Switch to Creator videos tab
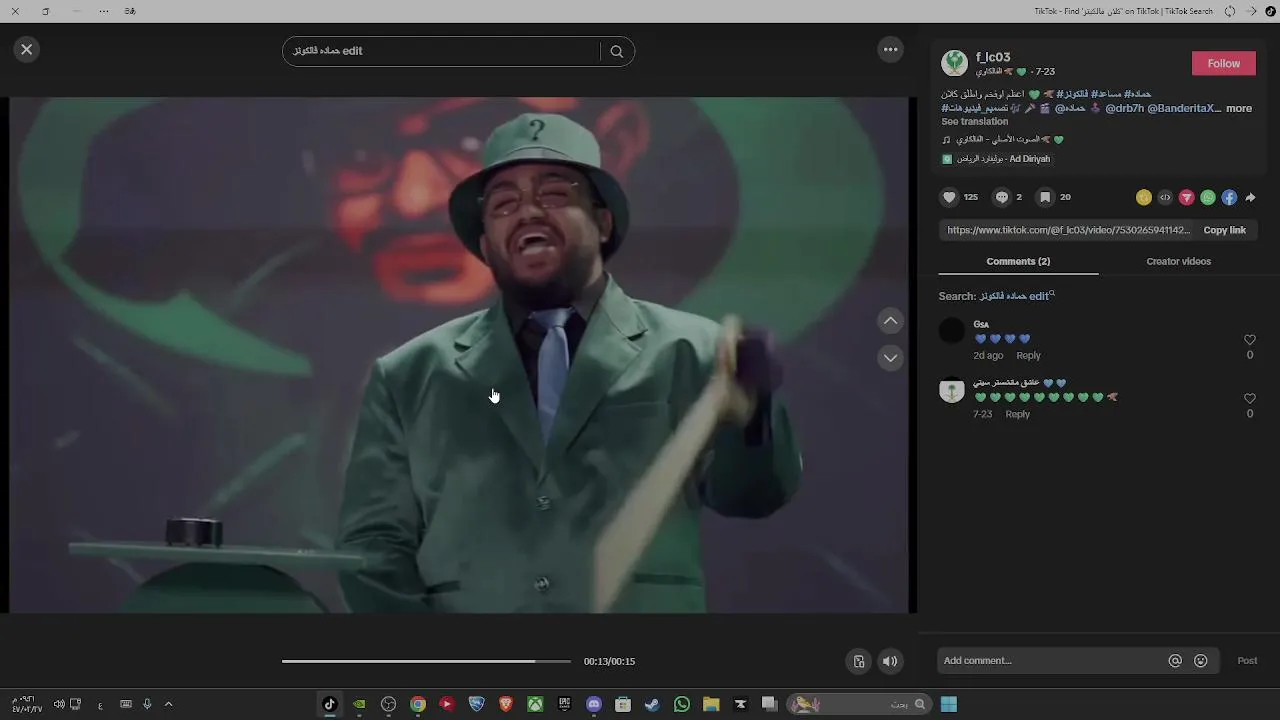 coord(1178,261)
